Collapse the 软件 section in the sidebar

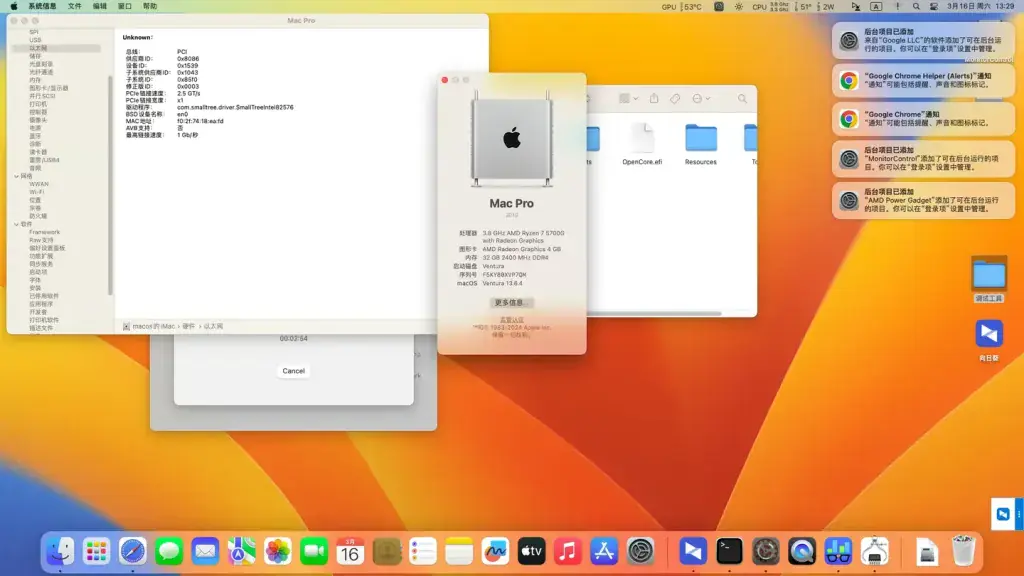click(16, 225)
